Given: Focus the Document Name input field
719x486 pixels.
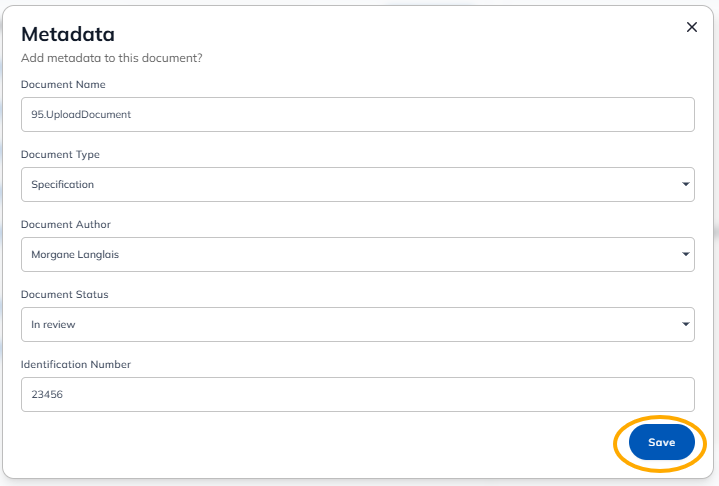Looking at the screenshot, I should pyautogui.click(x=357, y=114).
